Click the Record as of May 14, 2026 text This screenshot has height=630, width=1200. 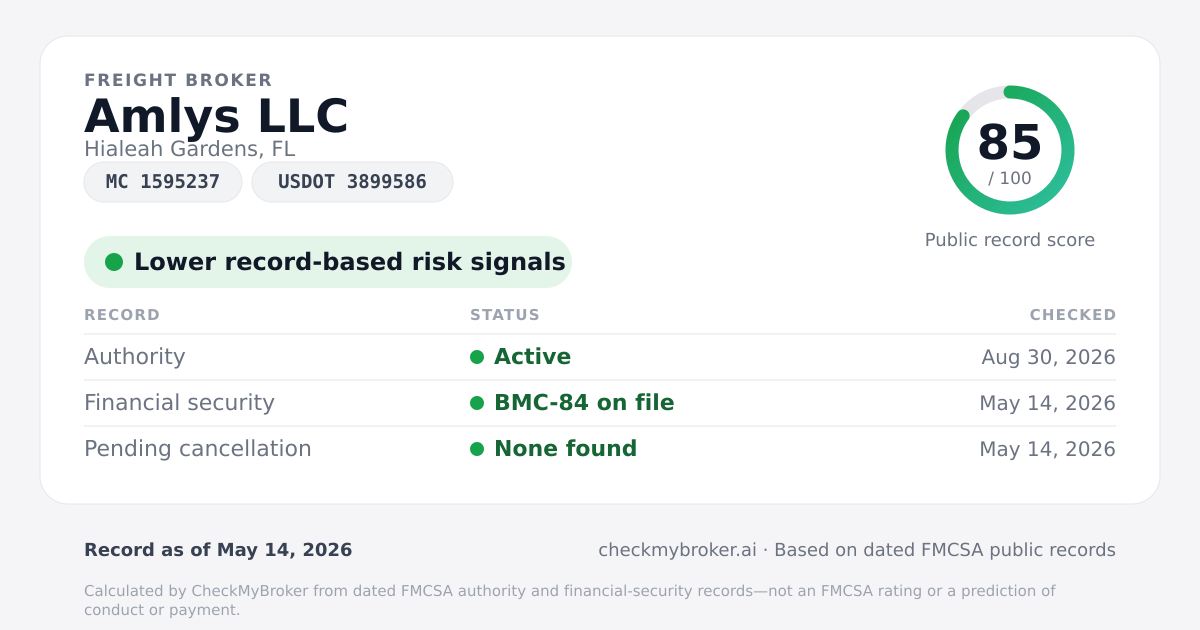[218, 550]
